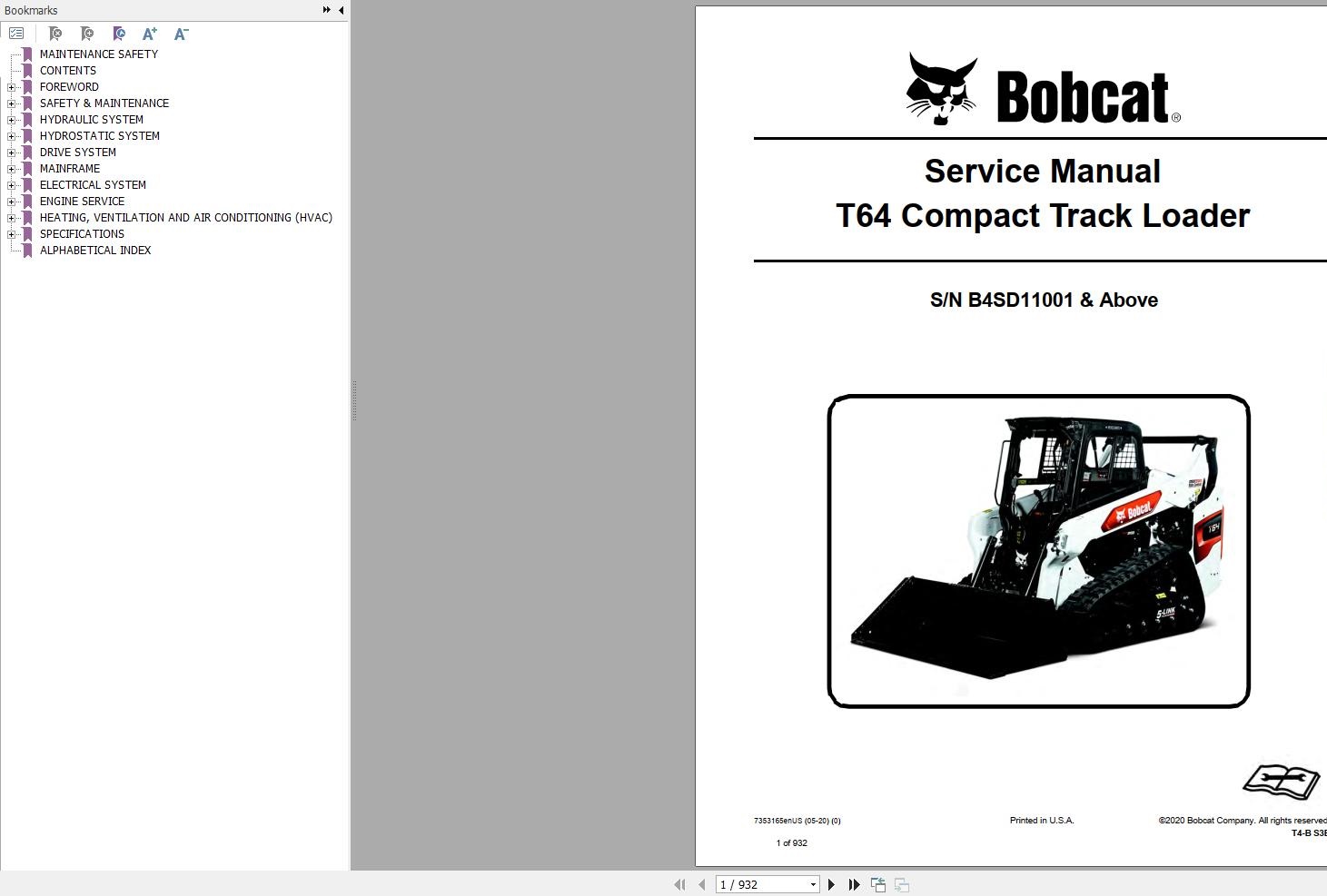Expand the FOREWORD bookmark
Image resolution: width=1327 pixels, height=896 pixels.
tap(12, 87)
